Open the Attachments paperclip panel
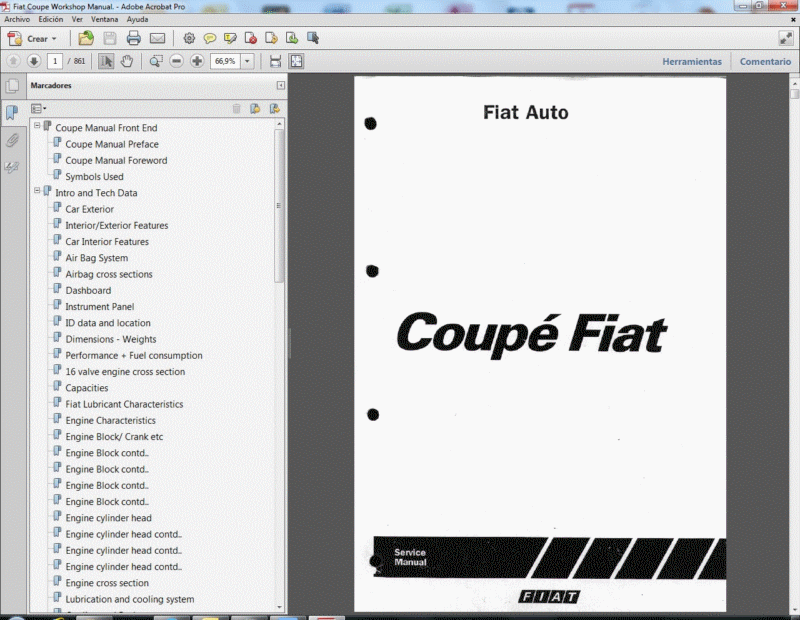 (x=12, y=140)
